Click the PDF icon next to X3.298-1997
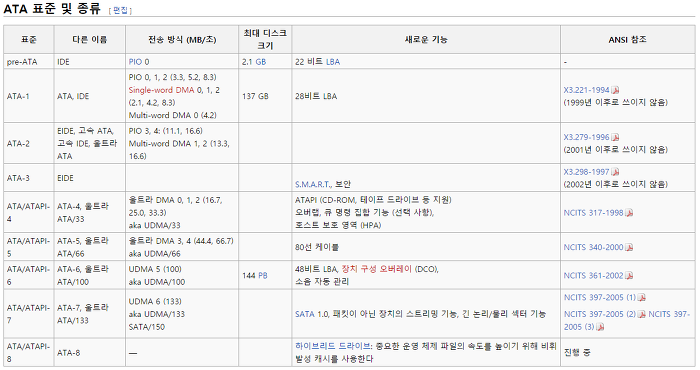700x370 pixels. [615, 172]
